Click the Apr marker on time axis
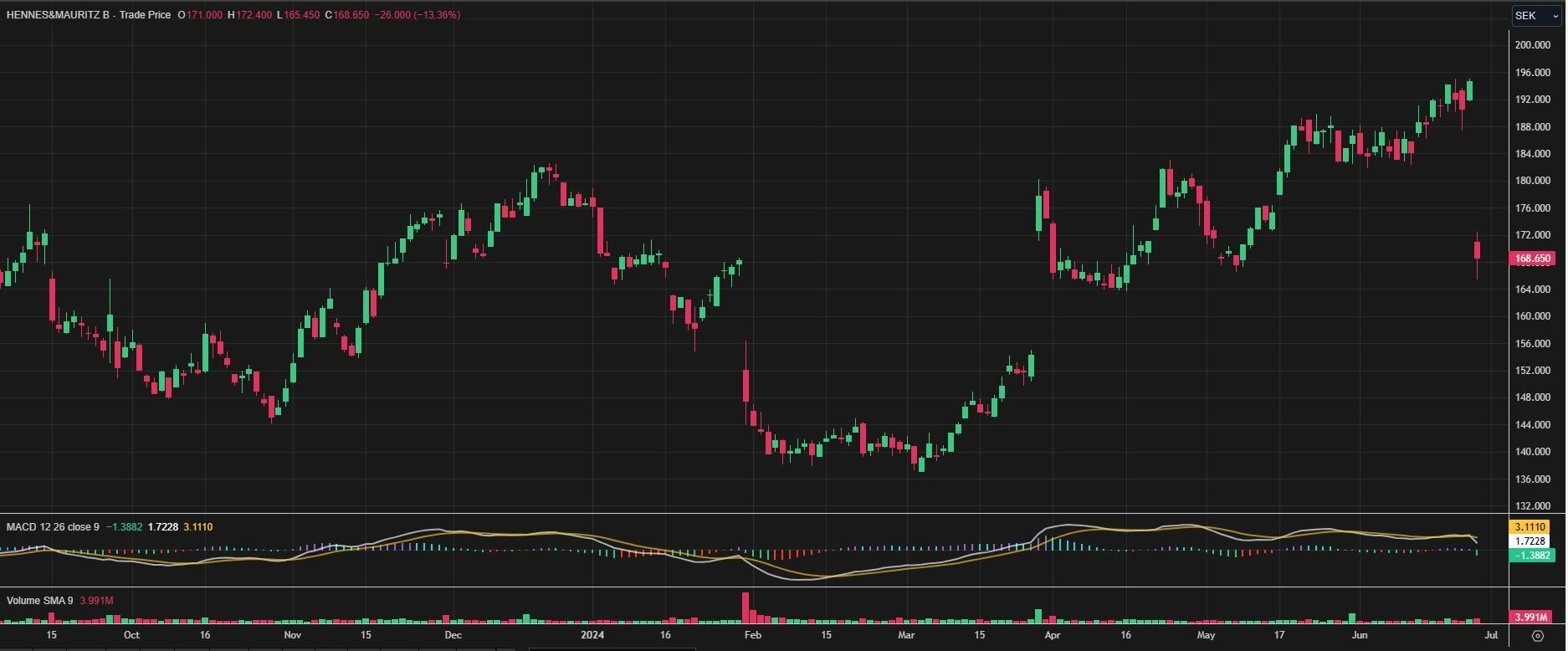 [1052, 635]
